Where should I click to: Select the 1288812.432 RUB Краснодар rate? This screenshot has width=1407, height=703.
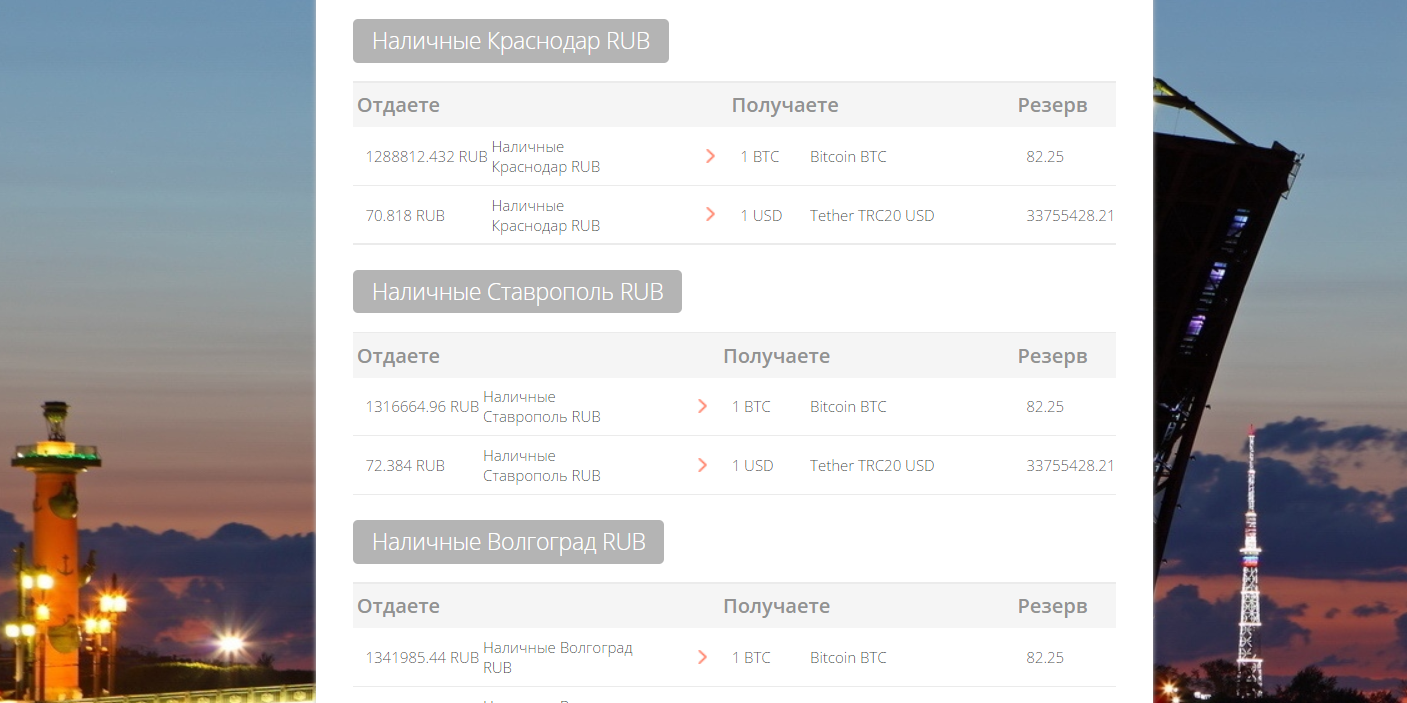426,157
